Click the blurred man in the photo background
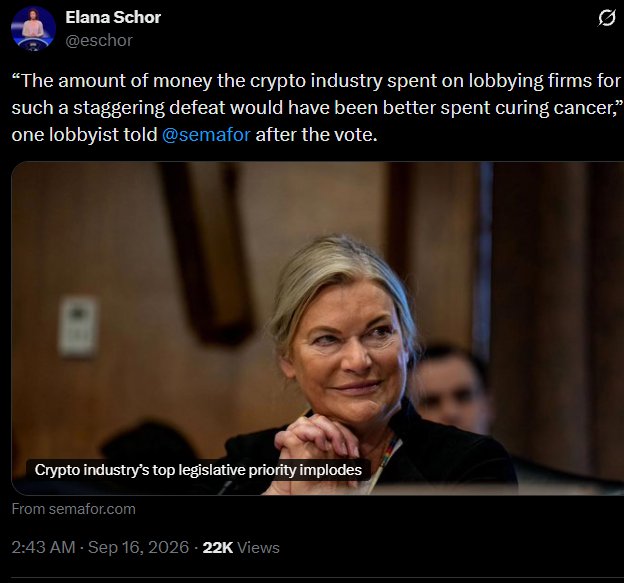 point(448,388)
